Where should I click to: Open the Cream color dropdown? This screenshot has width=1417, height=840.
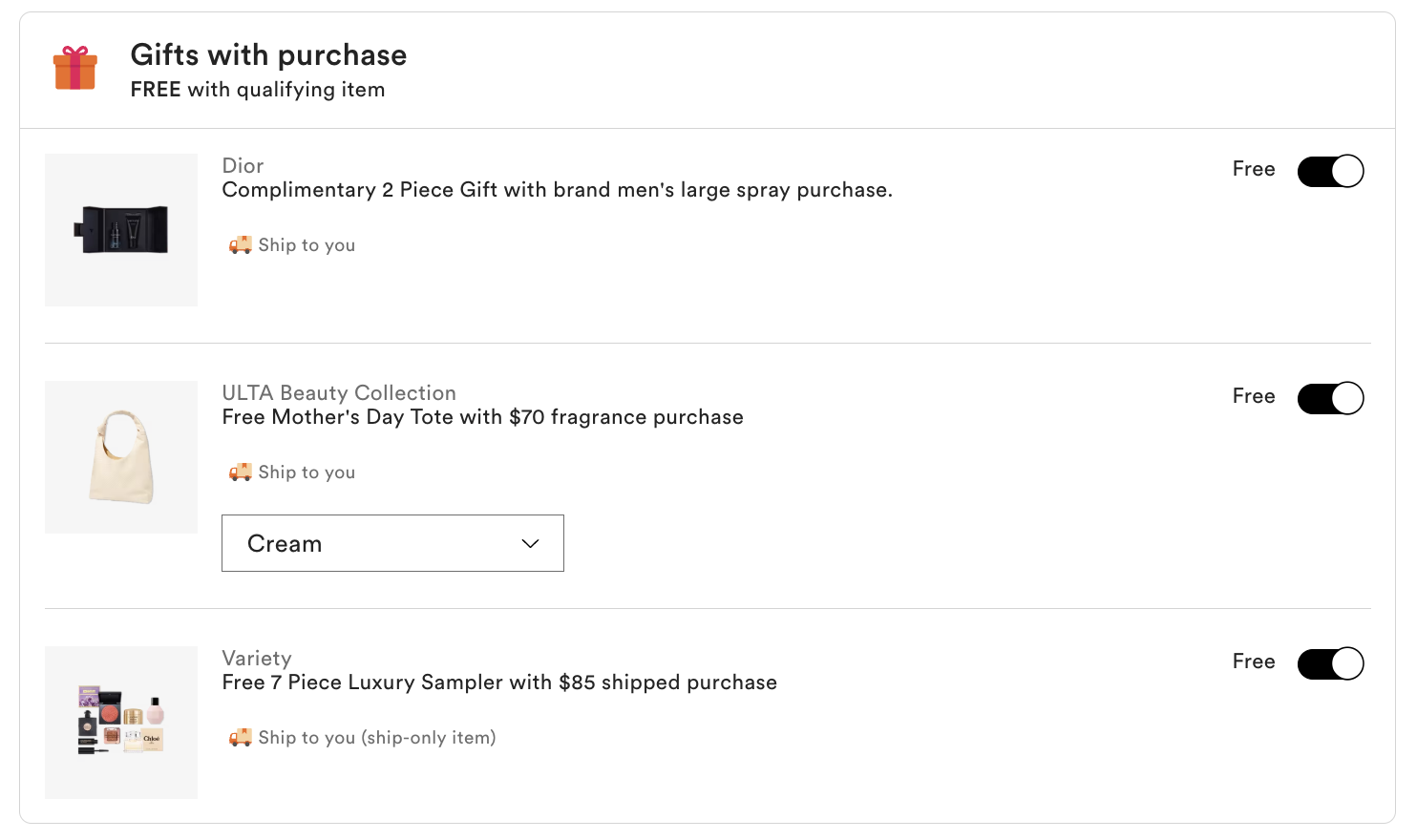(x=392, y=544)
